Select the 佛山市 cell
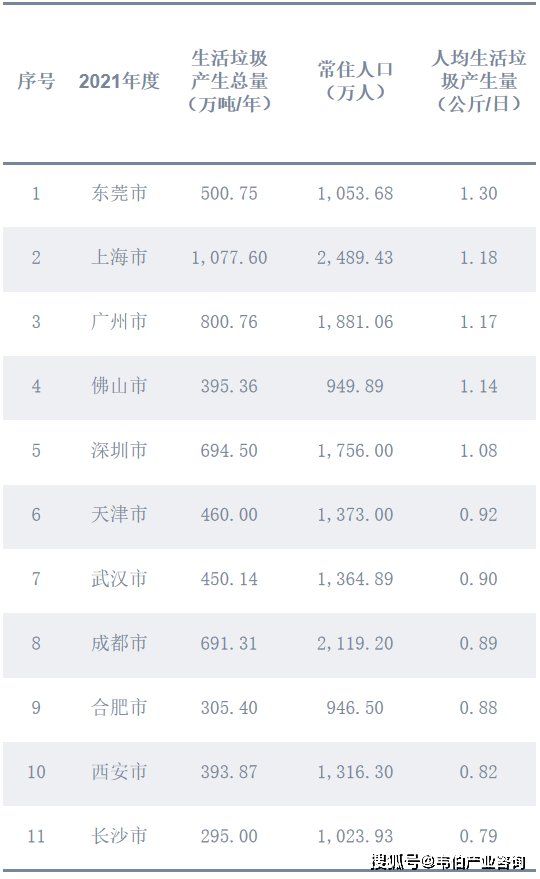 pos(119,386)
